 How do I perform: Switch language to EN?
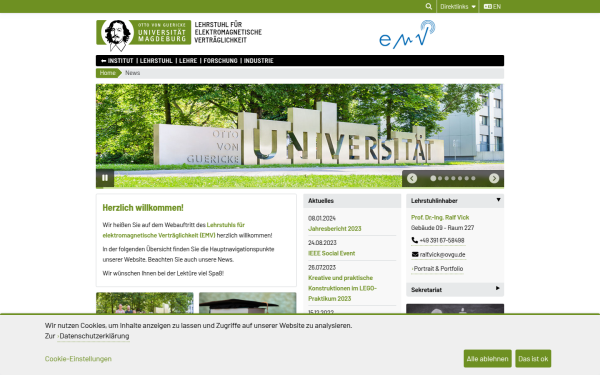[x=492, y=7]
